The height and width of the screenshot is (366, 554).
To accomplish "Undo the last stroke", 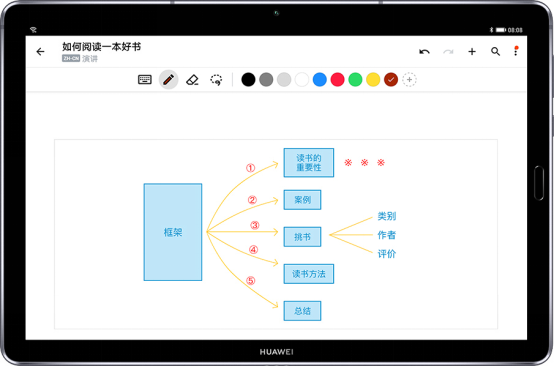I will [x=424, y=52].
